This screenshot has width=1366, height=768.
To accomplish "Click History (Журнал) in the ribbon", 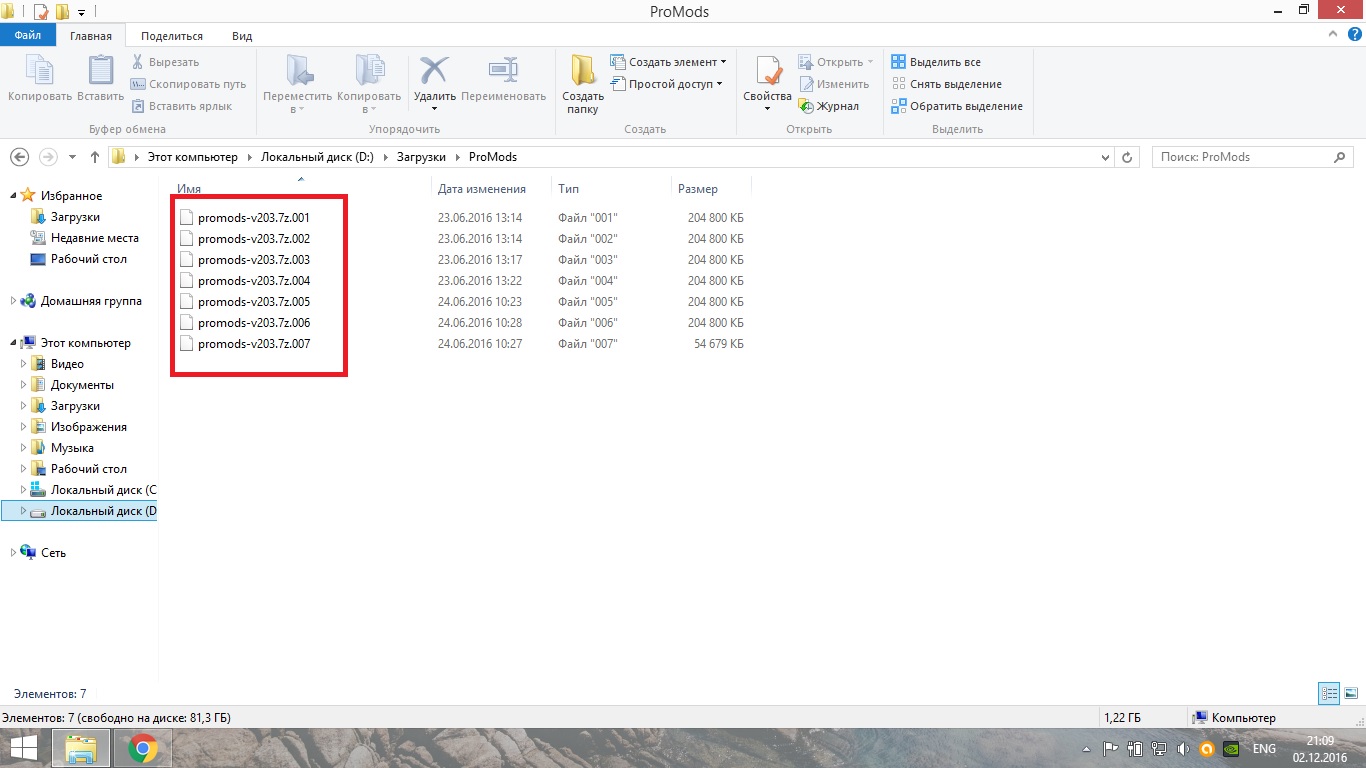I will [828, 106].
